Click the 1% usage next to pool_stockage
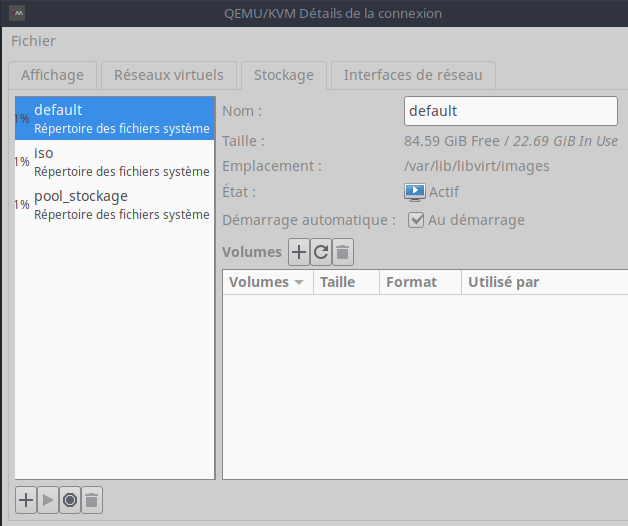 (x=22, y=205)
